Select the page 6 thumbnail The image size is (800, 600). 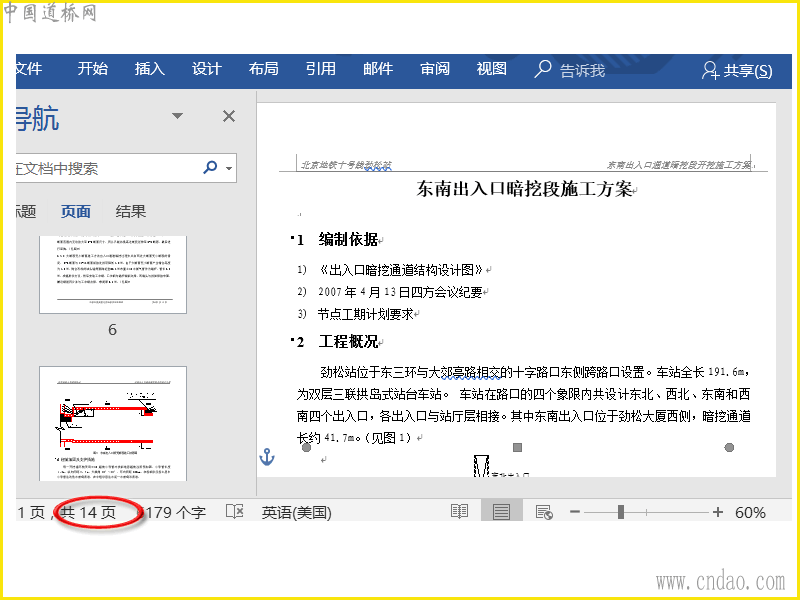(x=113, y=274)
